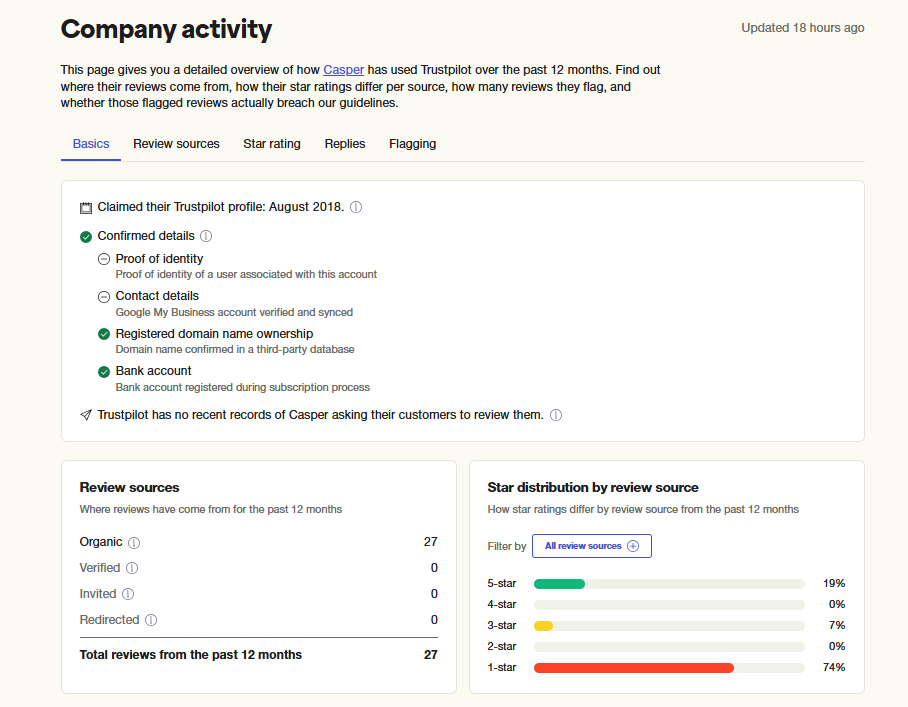Image resolution: width=908 pixels, height=707 pixels.
Task: Click the minus icon beside Proof of identity
Action: 104,259
